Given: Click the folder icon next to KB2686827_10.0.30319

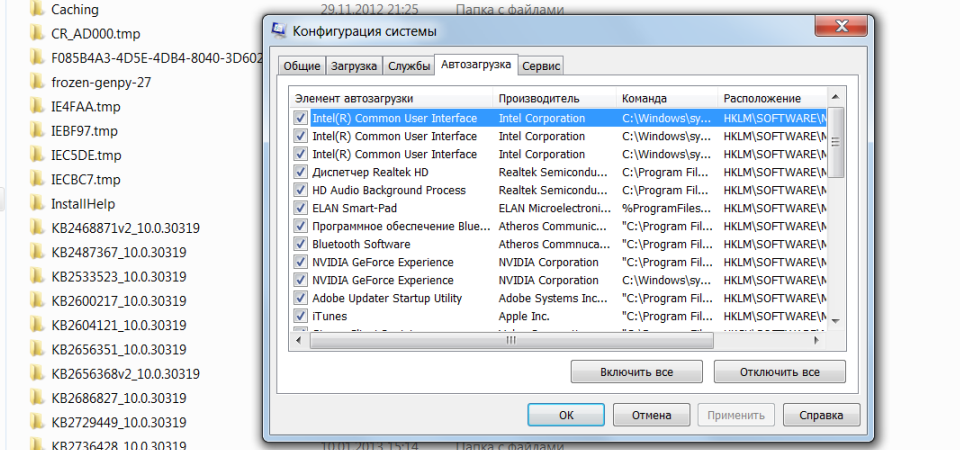Looking at the screenshot, I should coord(37,398).
